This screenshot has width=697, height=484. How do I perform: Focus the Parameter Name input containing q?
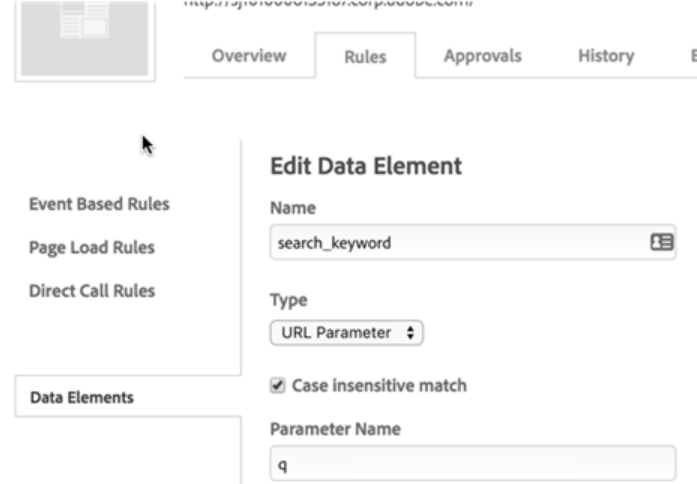[x=472, y=463]
